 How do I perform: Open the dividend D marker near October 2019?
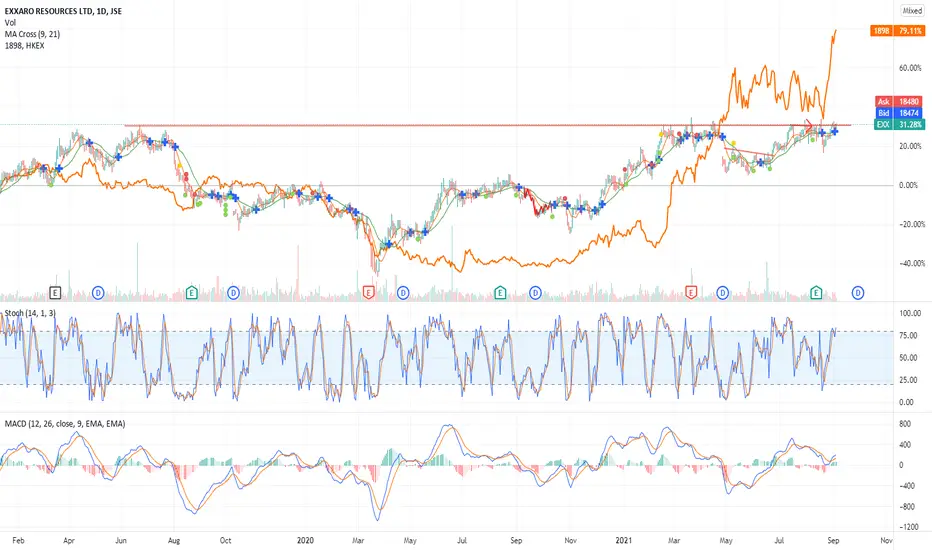click(234, 293)
